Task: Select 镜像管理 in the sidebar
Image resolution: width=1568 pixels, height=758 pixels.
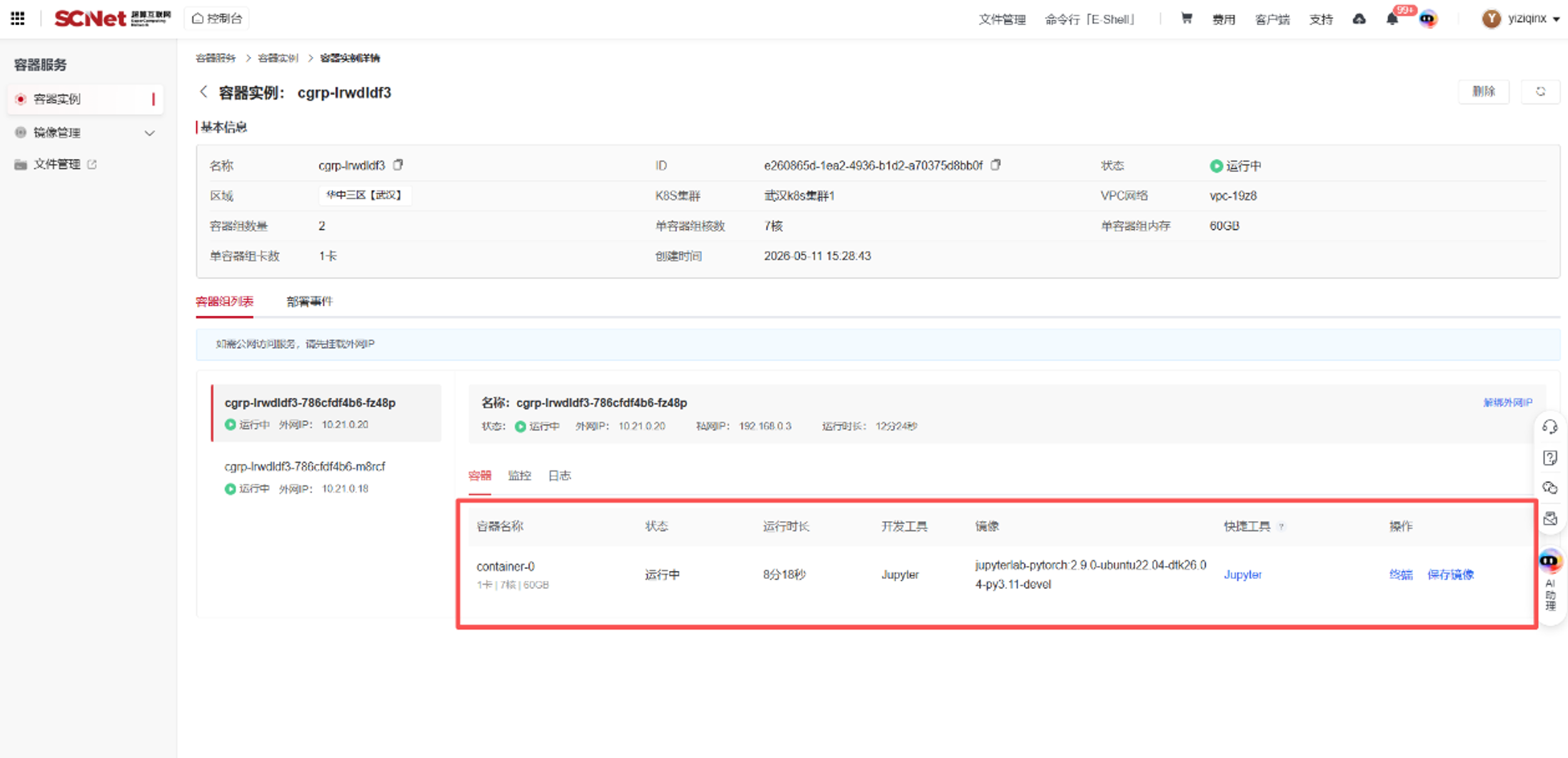Action: pyautogui.click(x=57, y=133)
